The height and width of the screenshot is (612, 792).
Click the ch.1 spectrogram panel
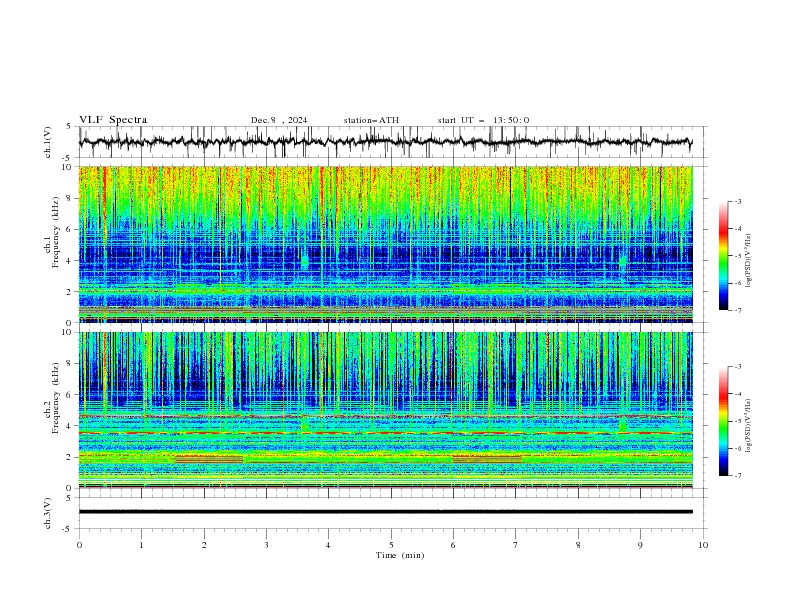(385, 244)
